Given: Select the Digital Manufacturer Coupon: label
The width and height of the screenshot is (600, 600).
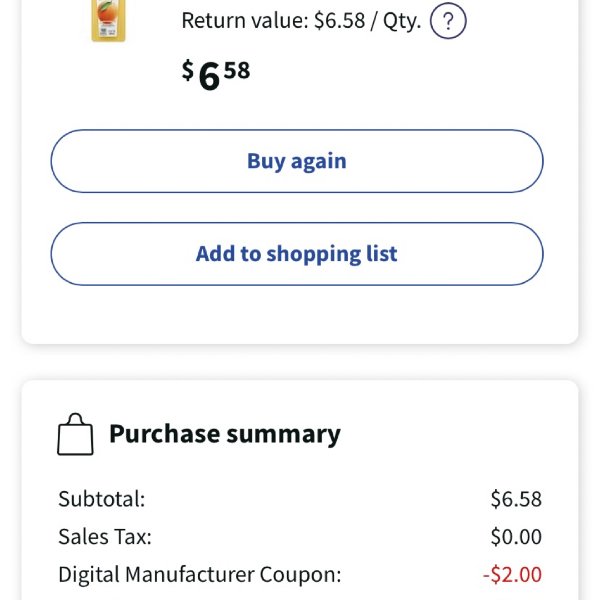Looking at the screenshot, I should pyautogui.click(x=200, y=574).
